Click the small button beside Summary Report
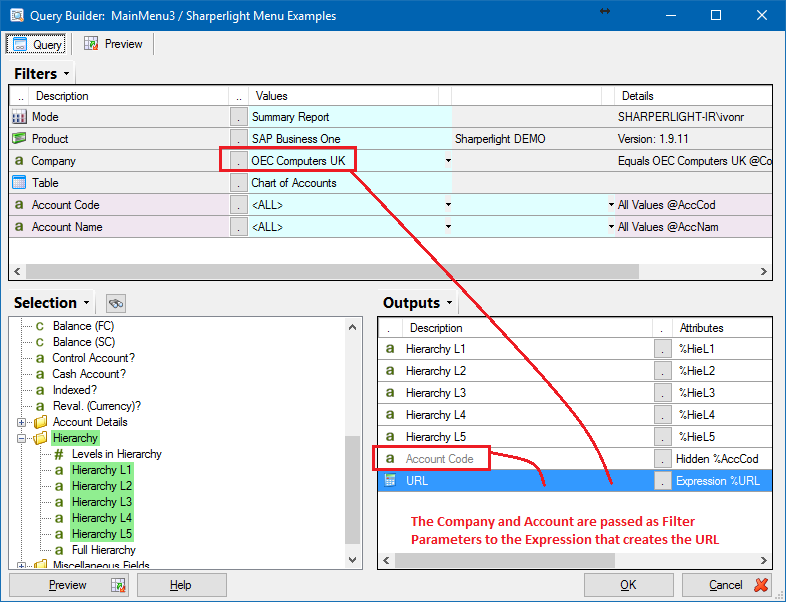The width and height of the screenshot is (786, 602). [x=239, y=117]
